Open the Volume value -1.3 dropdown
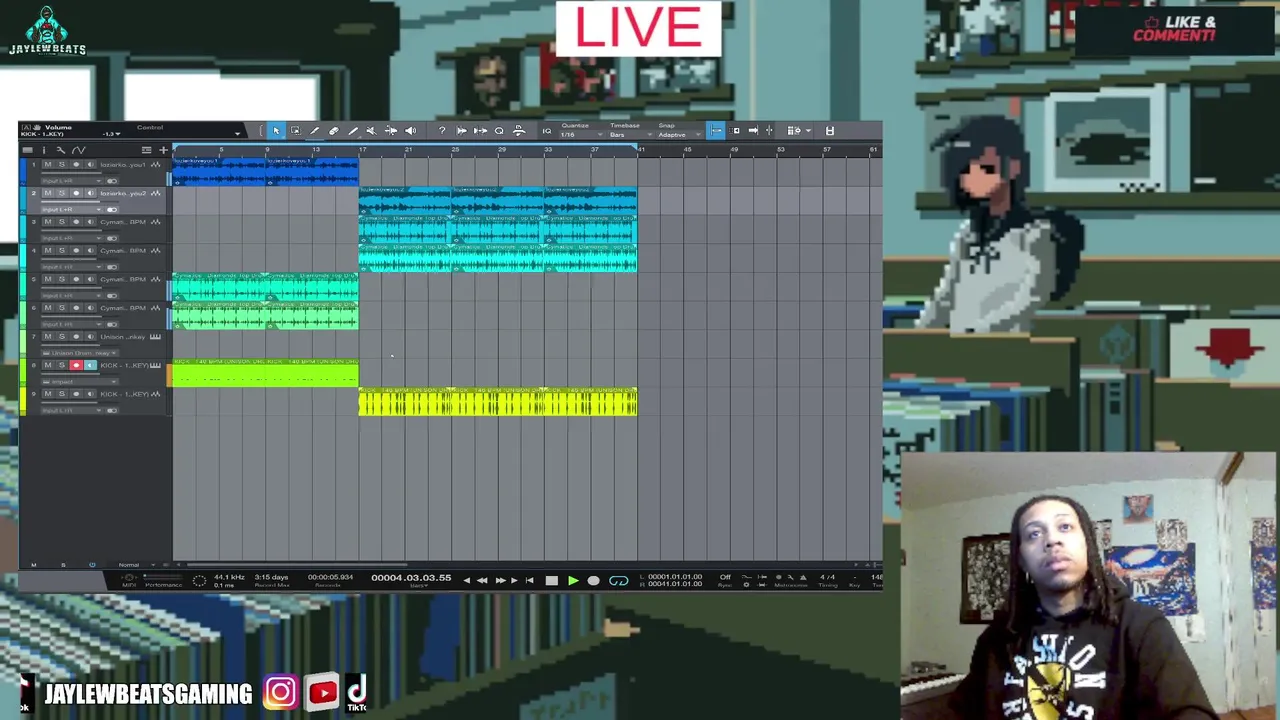The width and height of the screenshot is (1280, 720). coord(111,134)
